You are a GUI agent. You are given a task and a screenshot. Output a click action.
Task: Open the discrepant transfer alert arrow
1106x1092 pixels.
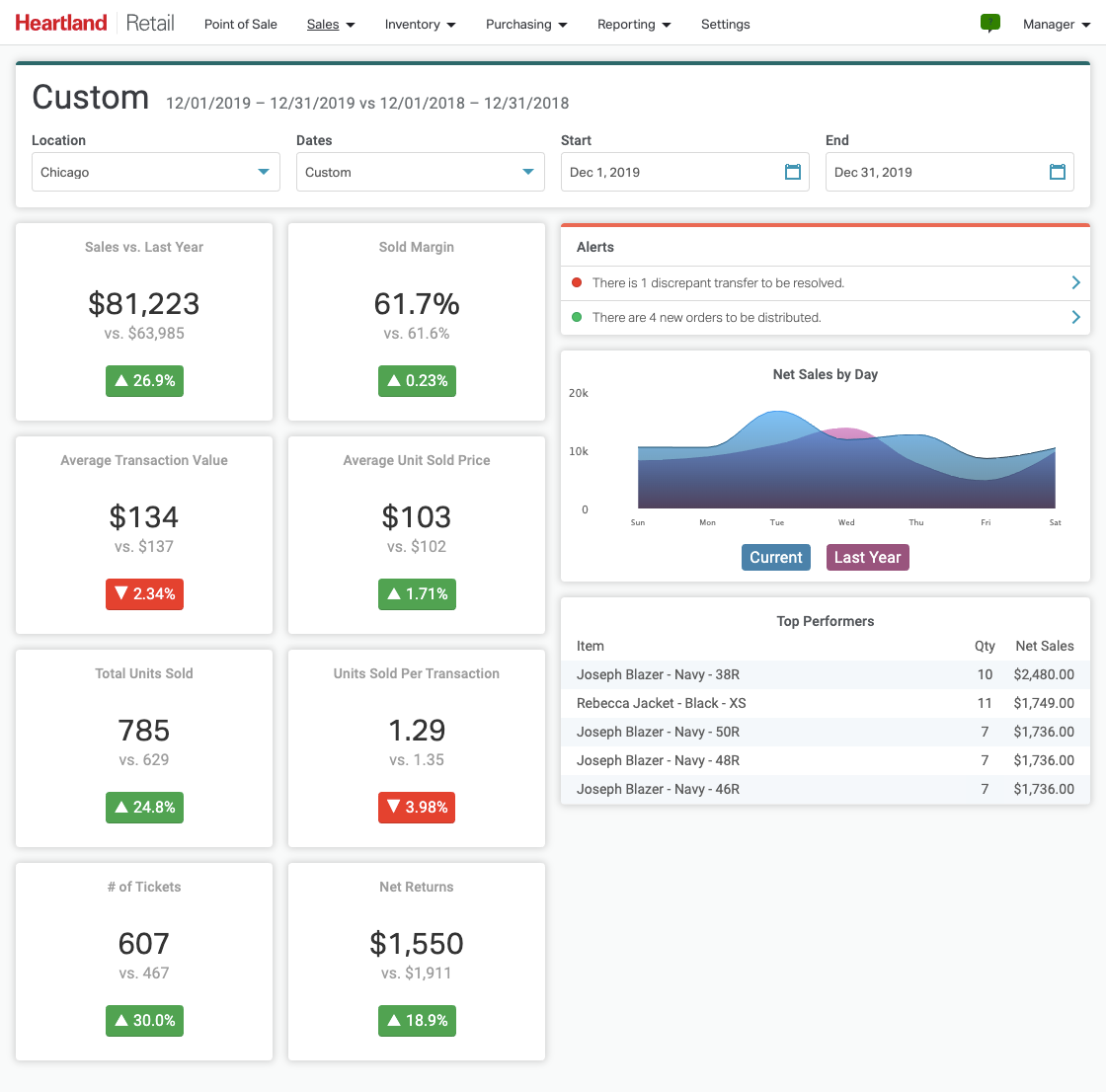(1075, 283)
